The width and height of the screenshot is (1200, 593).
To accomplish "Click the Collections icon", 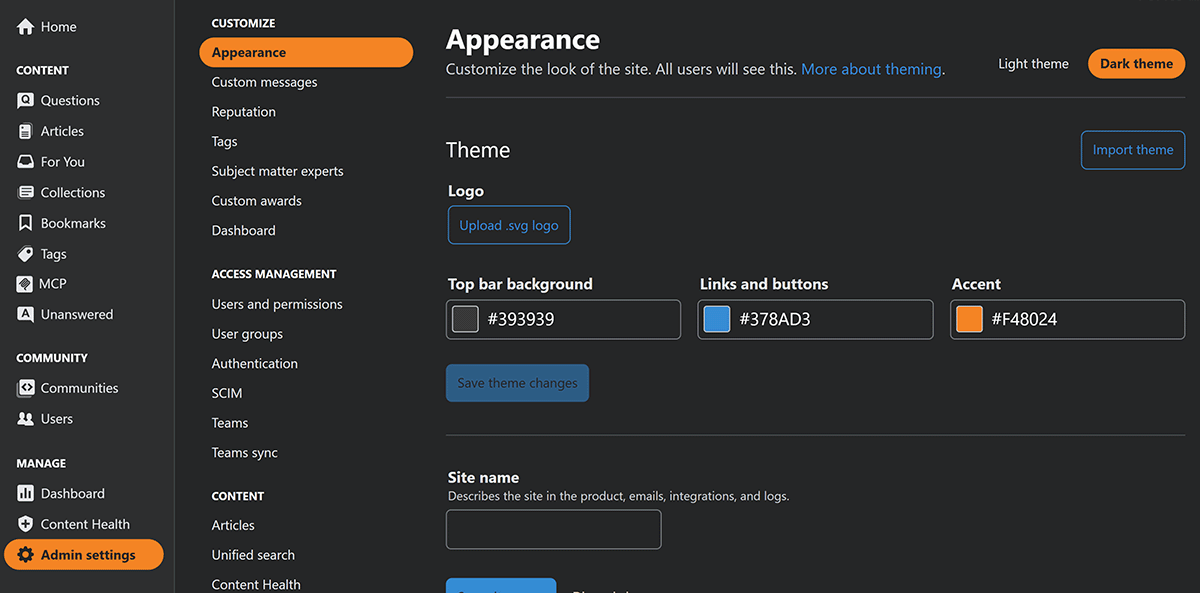I will 26,193.
